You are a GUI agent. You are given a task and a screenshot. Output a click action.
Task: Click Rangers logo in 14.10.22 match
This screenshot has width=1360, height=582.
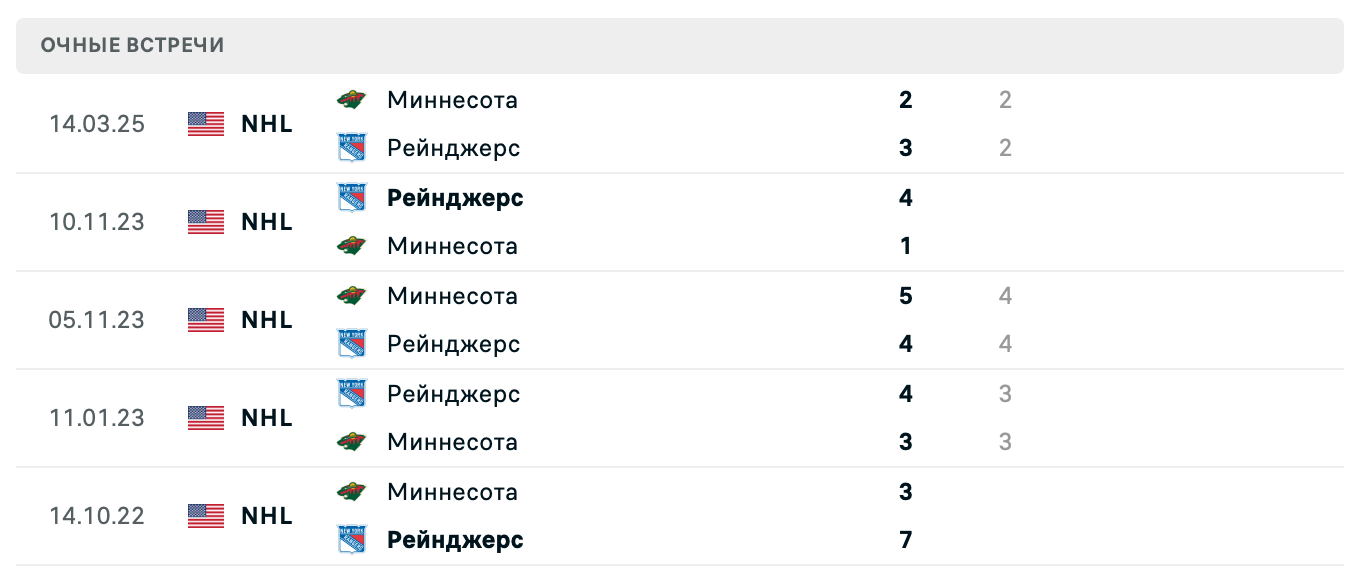351,540
